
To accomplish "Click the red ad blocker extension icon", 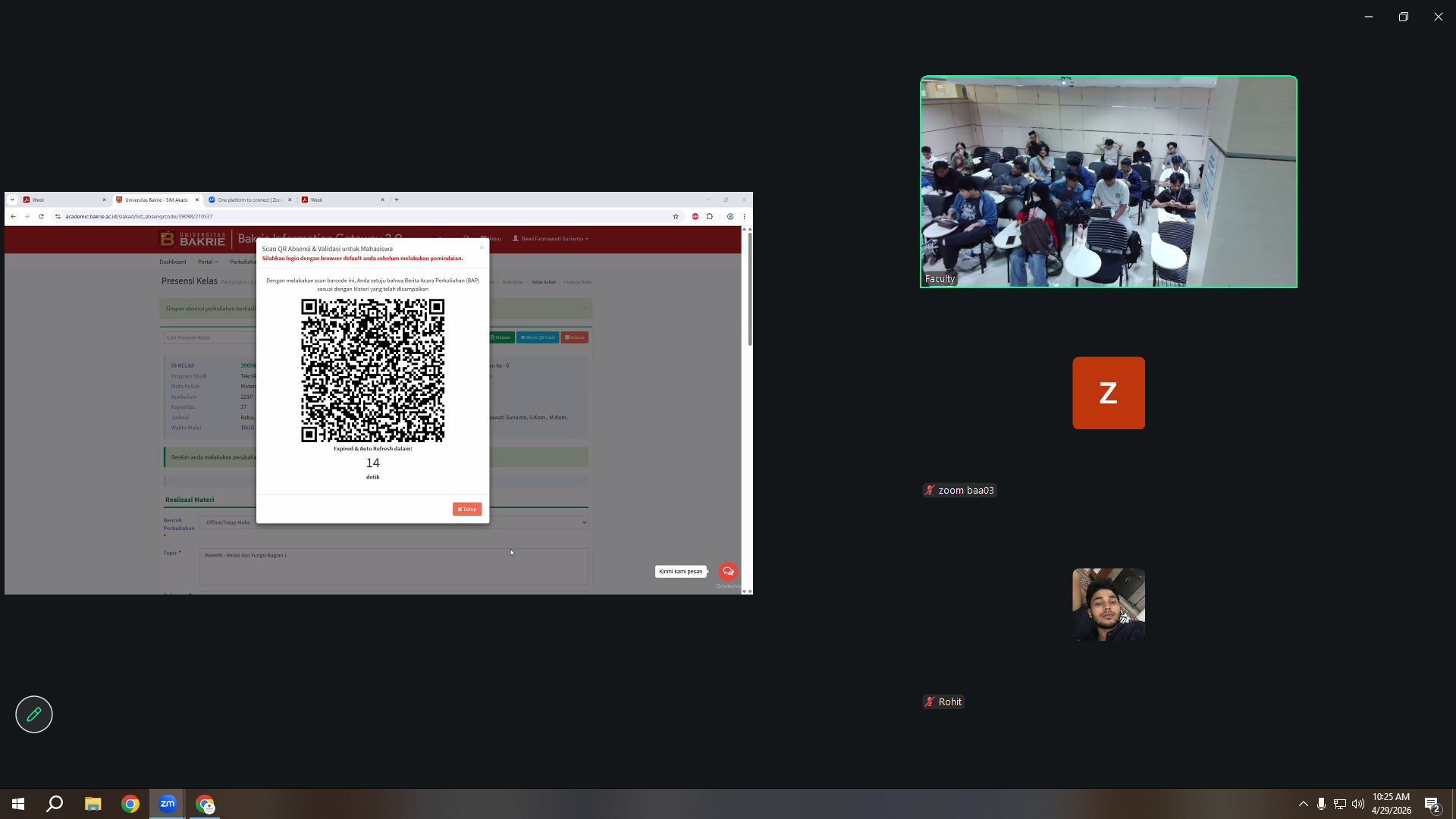I will tap(695, 217).
